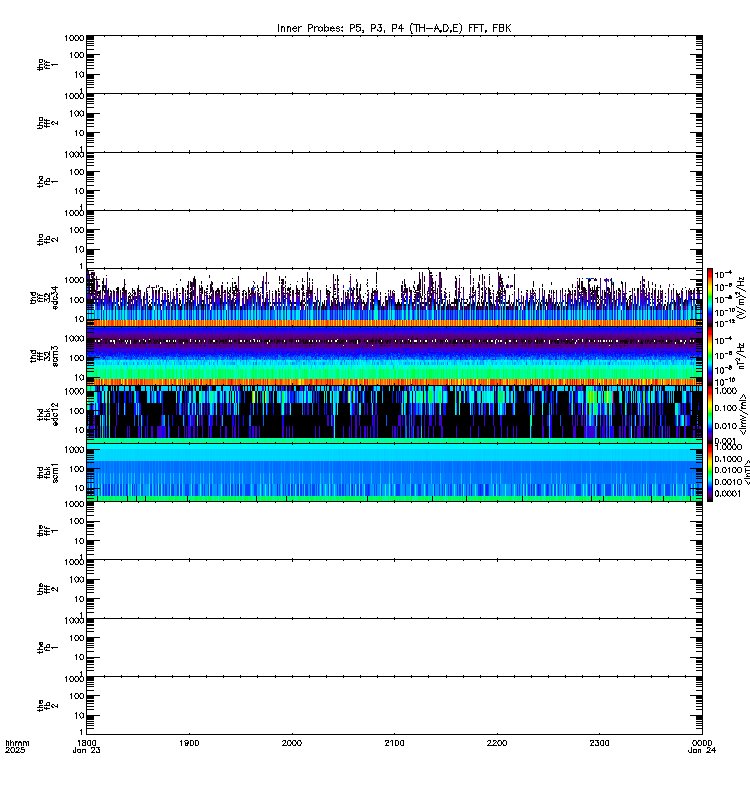Click inside the thd fbk scm1 spectrogram
This screenshot has width=750, height=800.
(x=394, y=472)
